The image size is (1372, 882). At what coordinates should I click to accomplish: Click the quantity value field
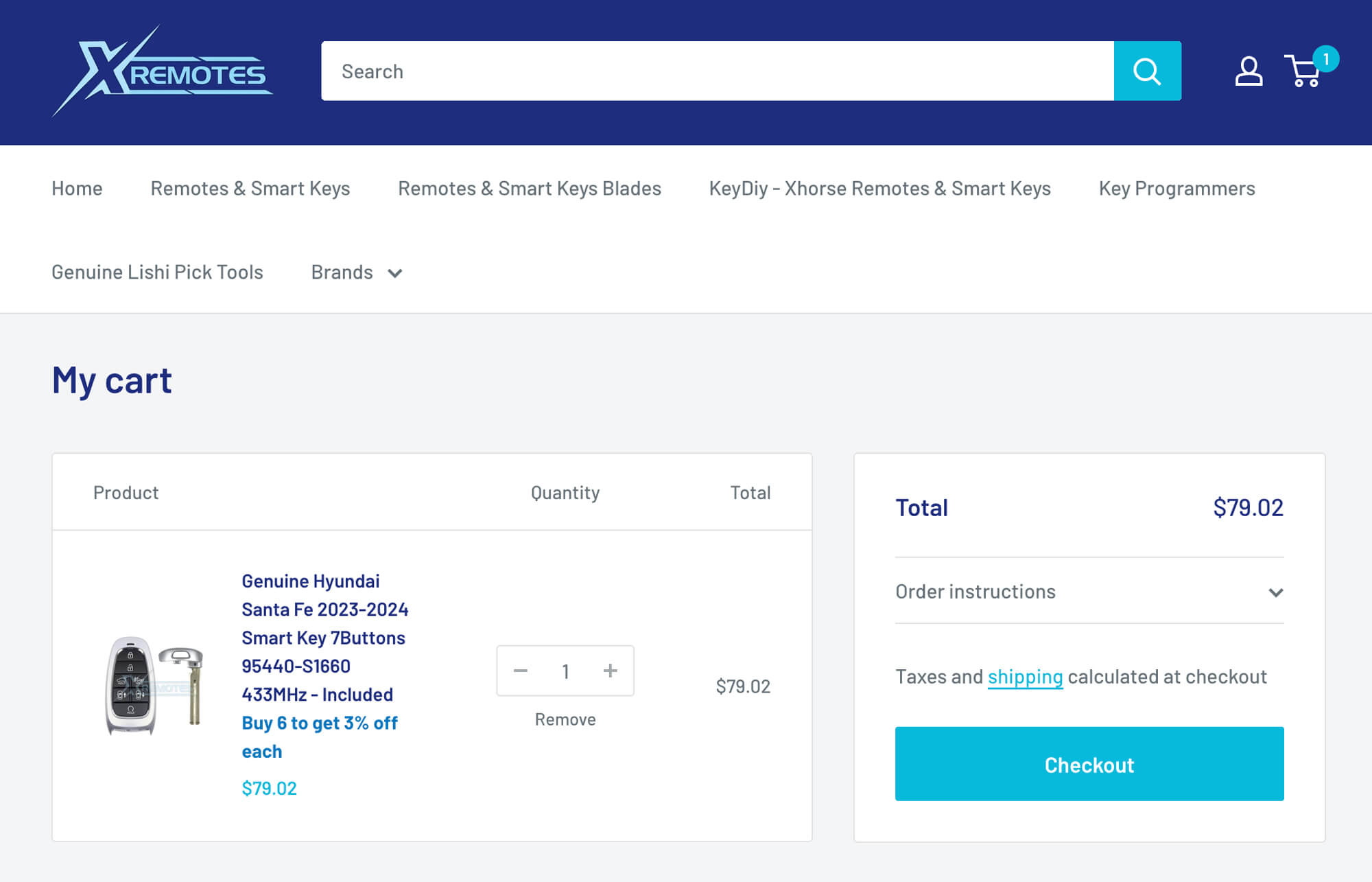coord(565,671)
